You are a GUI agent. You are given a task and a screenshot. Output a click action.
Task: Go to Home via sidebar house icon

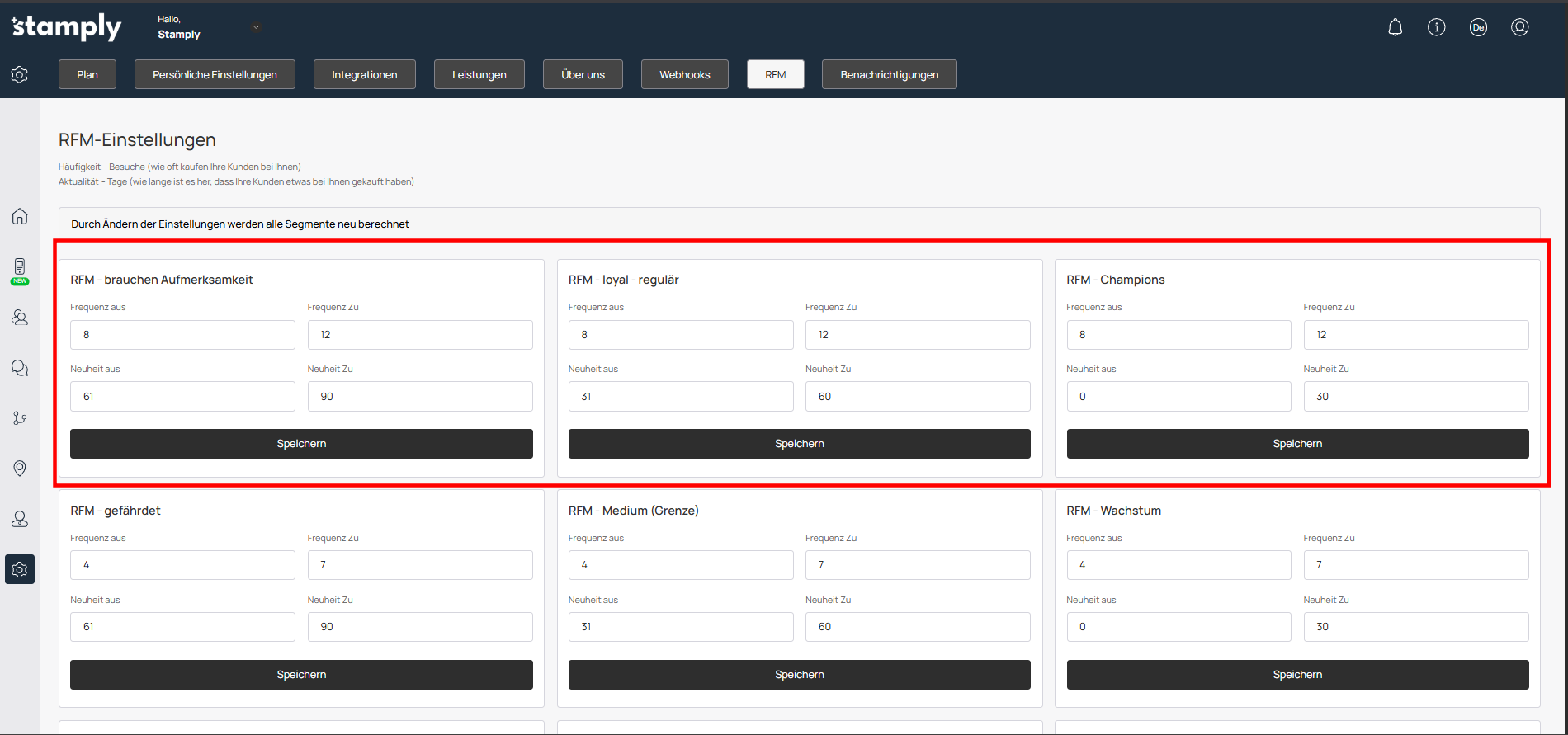tap(20, 216)
